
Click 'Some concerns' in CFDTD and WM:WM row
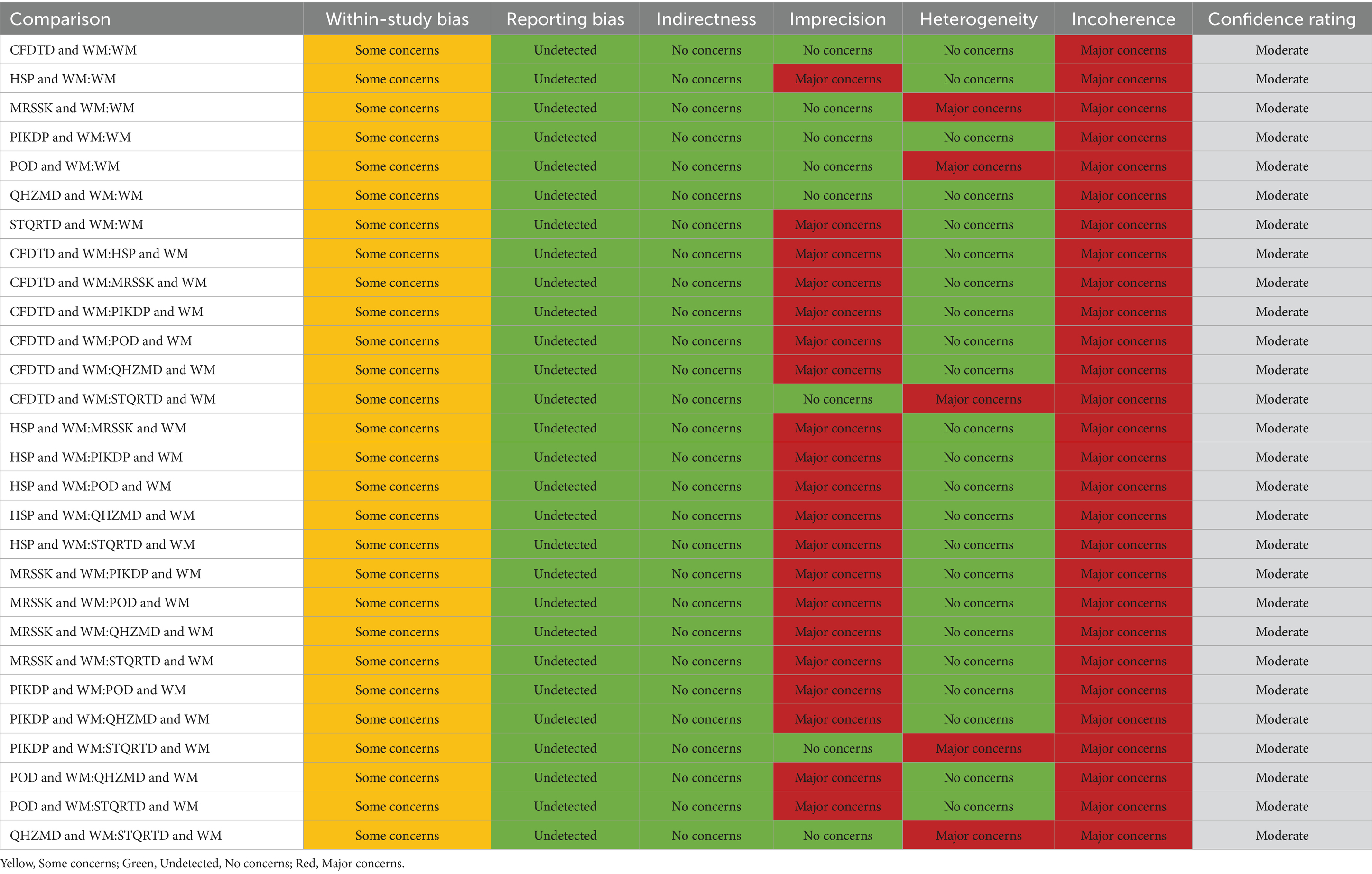pos(397,50)
